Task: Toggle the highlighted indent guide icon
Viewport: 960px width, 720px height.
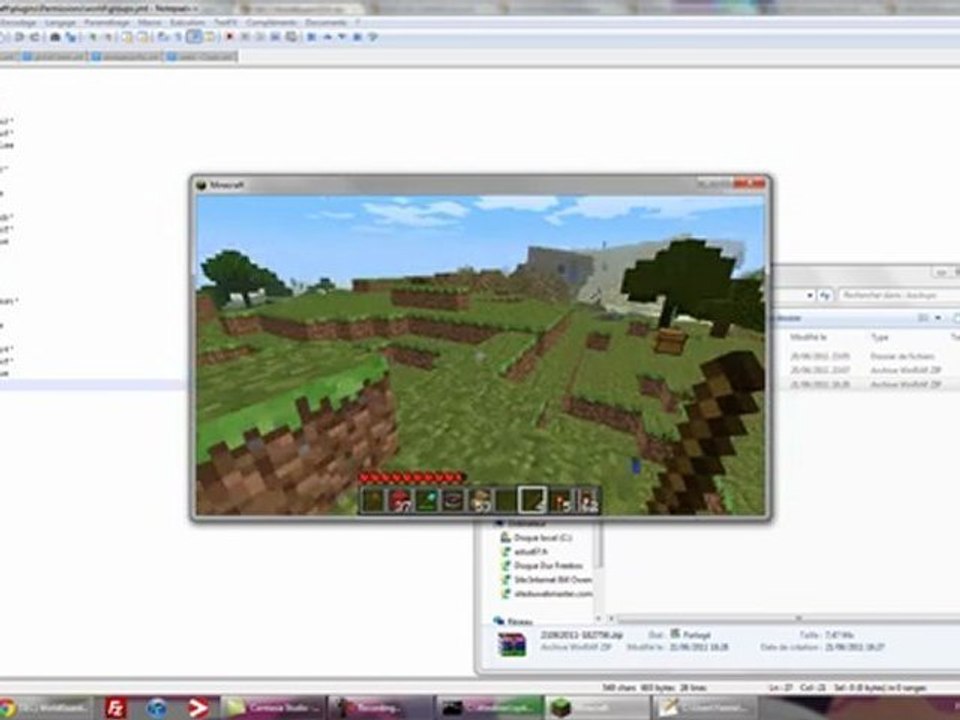Action: [194, 37]
